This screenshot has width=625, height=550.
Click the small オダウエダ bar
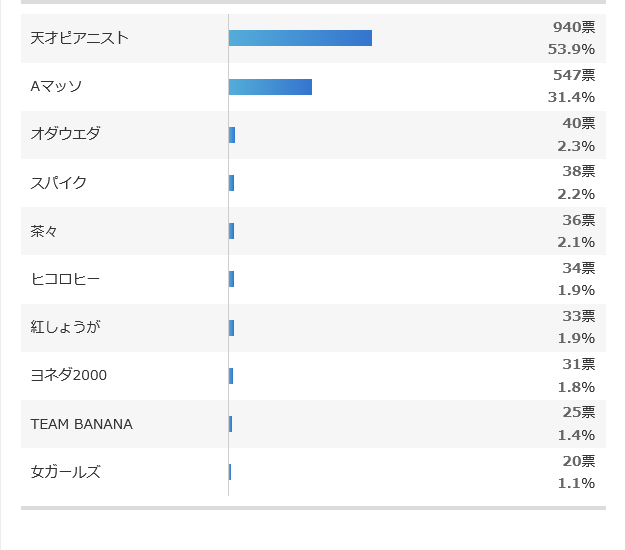coord(232,135)
